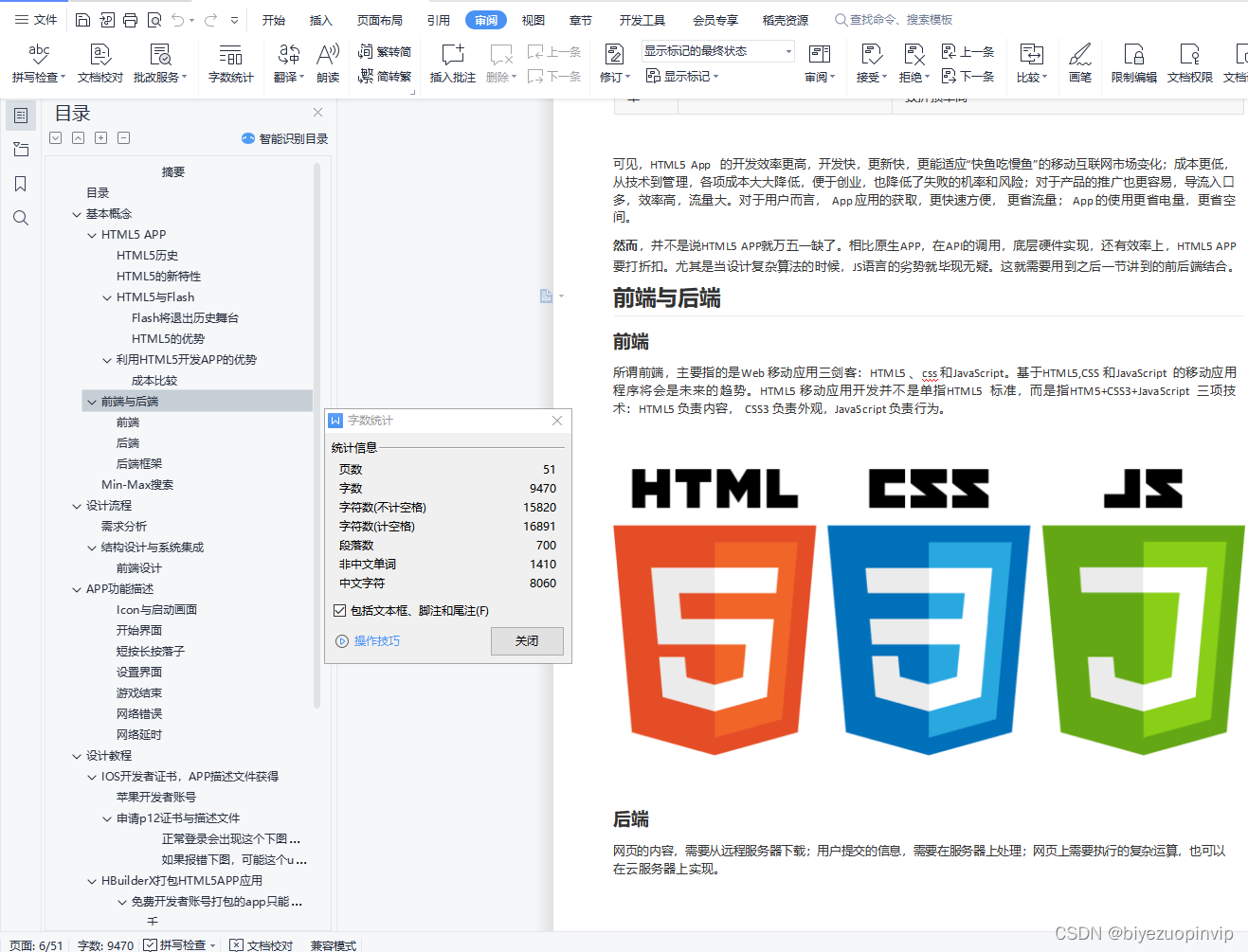Switch to the 视图 tab
Viewport: 1248px width, 952px height.
pos(534,20)
